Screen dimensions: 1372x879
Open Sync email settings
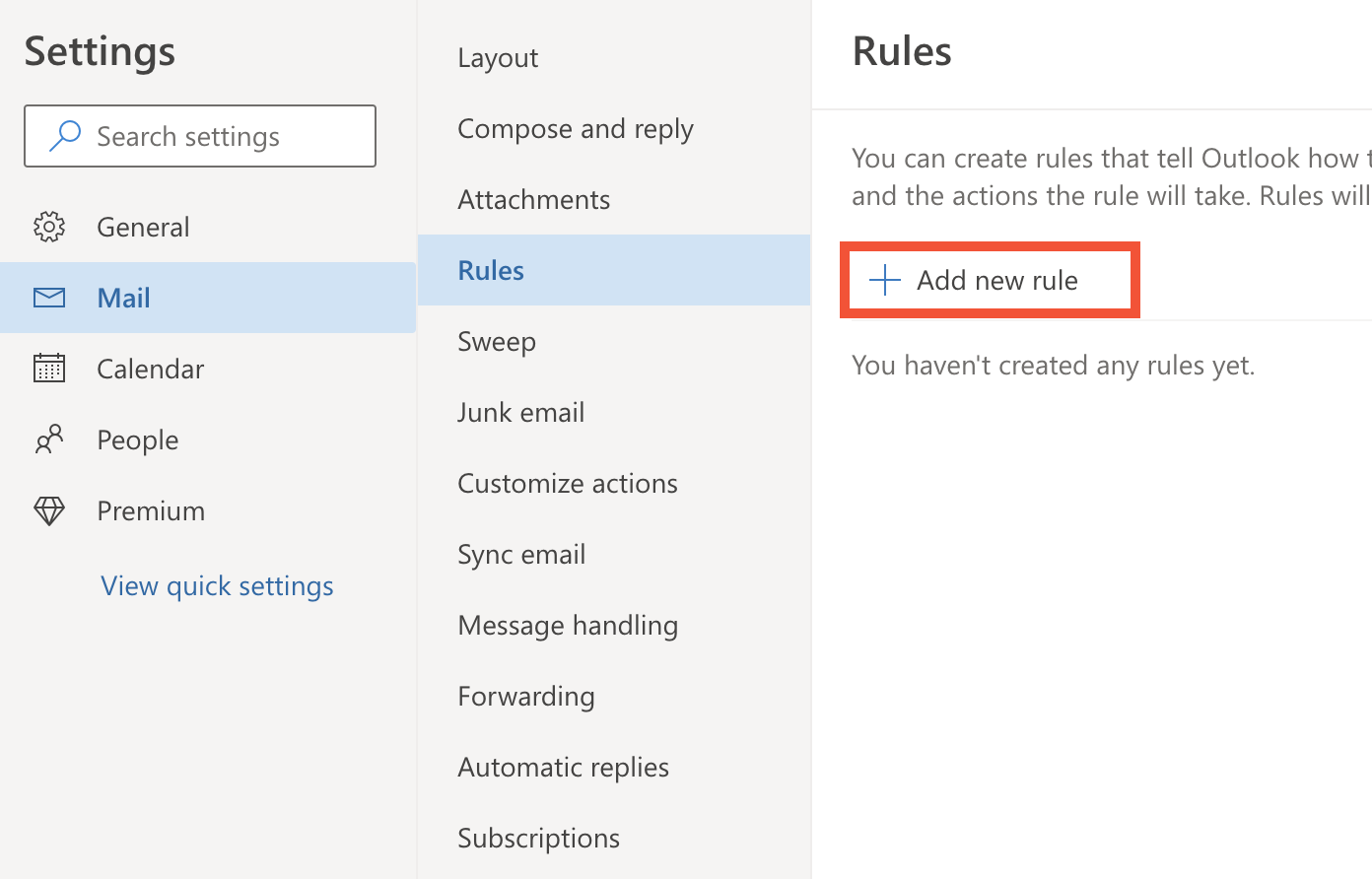coord(521,553)
